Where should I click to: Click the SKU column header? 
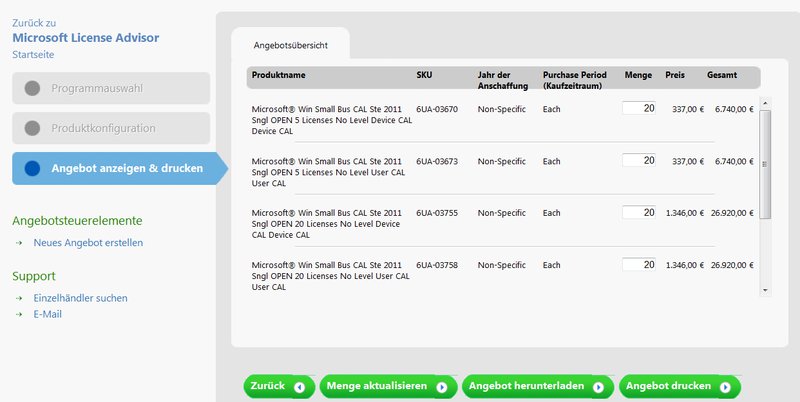(424, 75)
